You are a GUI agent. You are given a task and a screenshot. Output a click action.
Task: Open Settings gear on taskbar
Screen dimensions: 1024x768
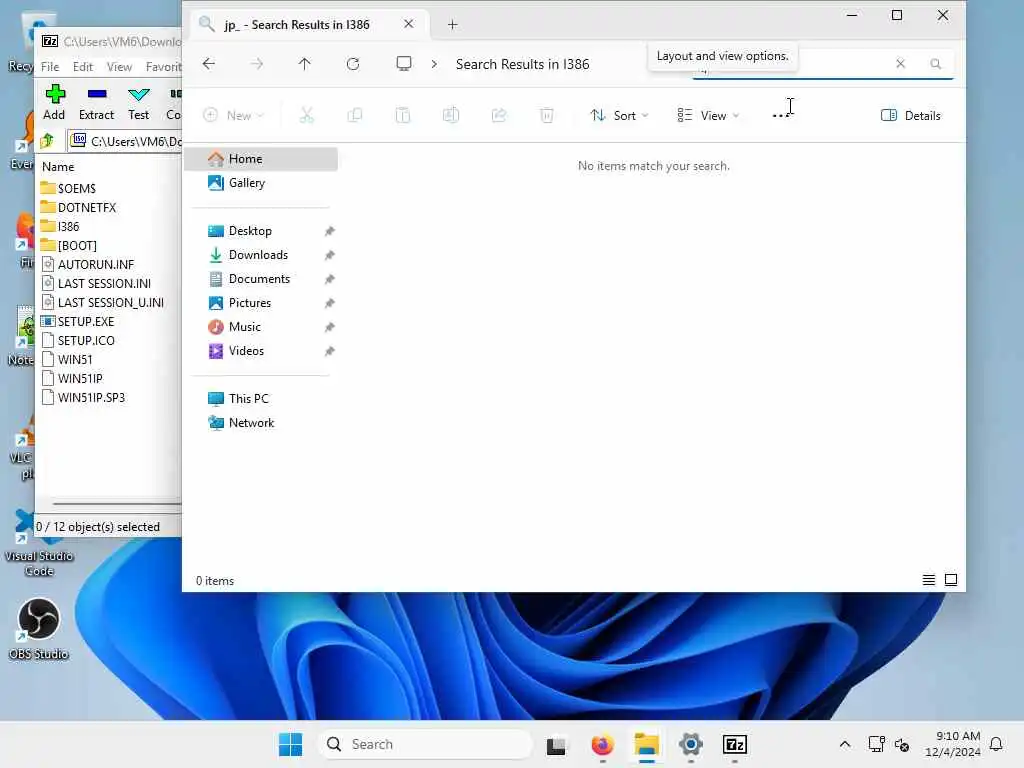690,744
